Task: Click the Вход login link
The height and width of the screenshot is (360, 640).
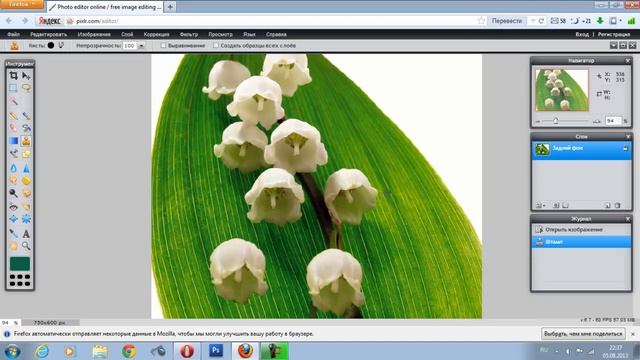Action: pyautogui.click(x=582, y=34)
